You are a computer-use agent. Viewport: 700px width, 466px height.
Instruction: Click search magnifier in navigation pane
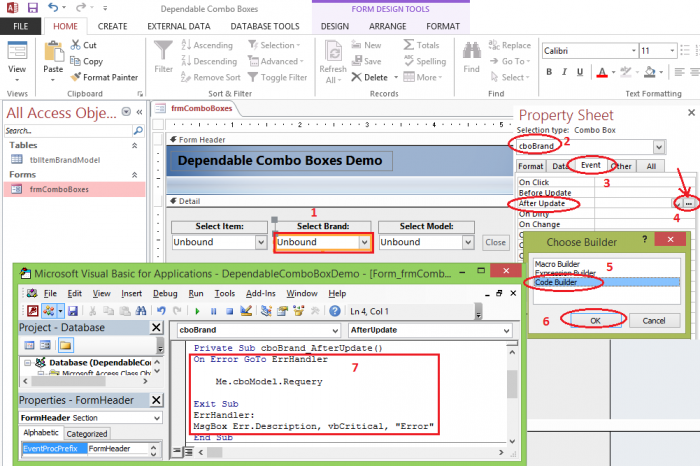click(138, 130)
